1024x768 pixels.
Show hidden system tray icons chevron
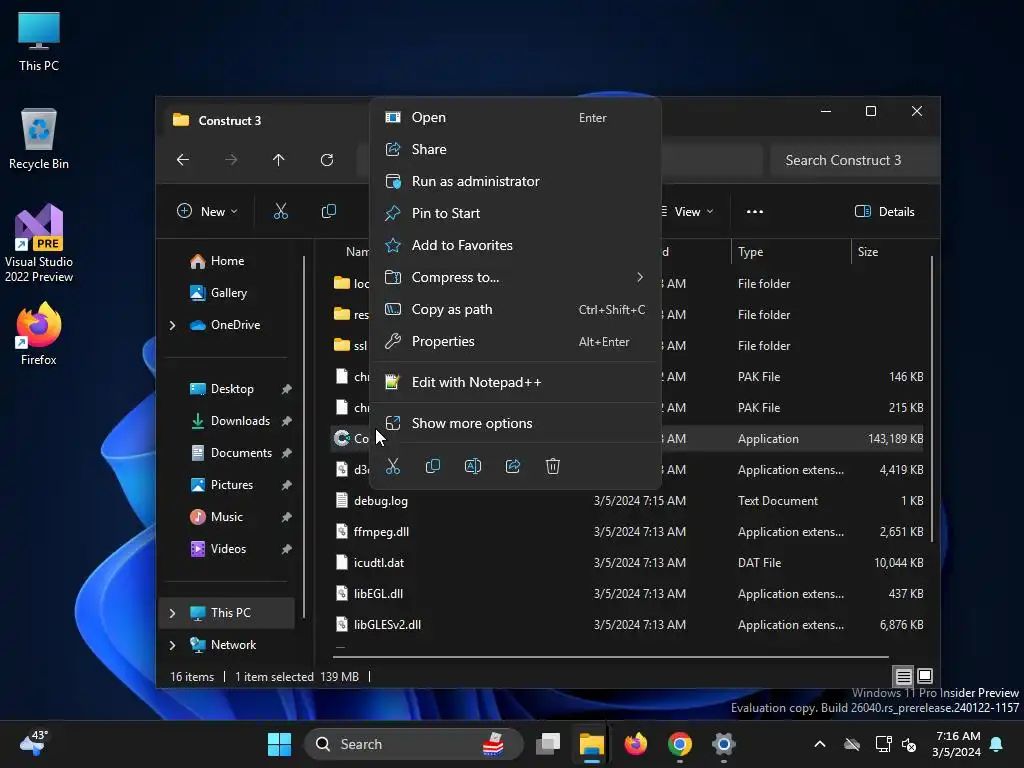point(820,744)
